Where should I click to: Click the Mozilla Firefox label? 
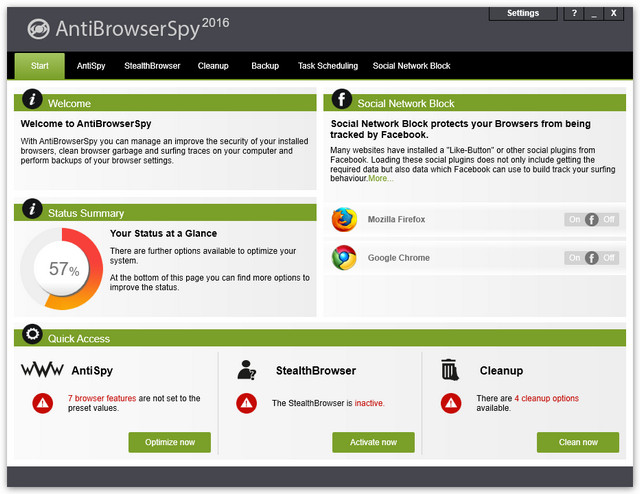click(x=396, y=219)
